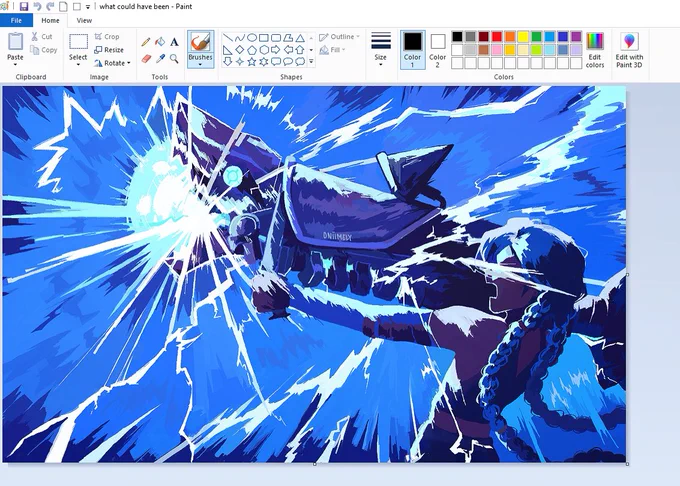Choose the Up arrow shape

(x=300, y=50)
